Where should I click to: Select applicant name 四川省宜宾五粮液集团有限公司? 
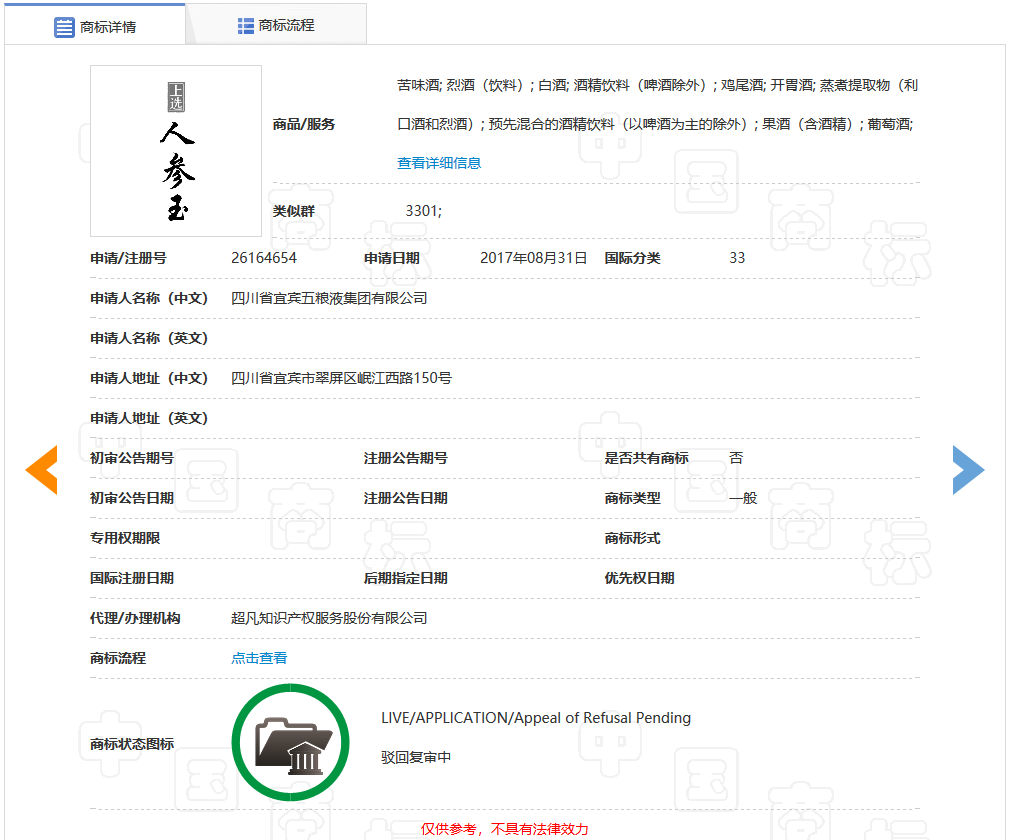329,298
